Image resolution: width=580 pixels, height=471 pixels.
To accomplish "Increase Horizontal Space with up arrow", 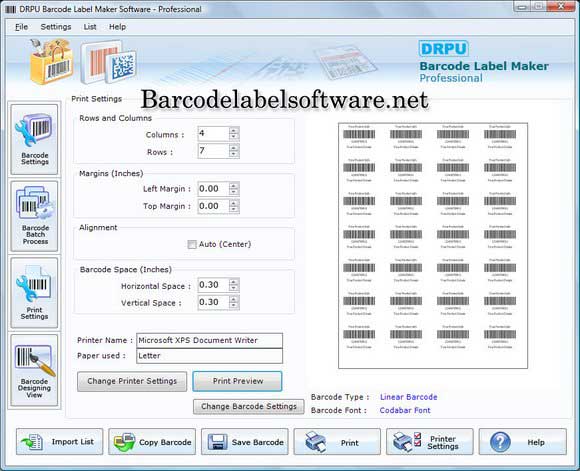I will [234, 282].
